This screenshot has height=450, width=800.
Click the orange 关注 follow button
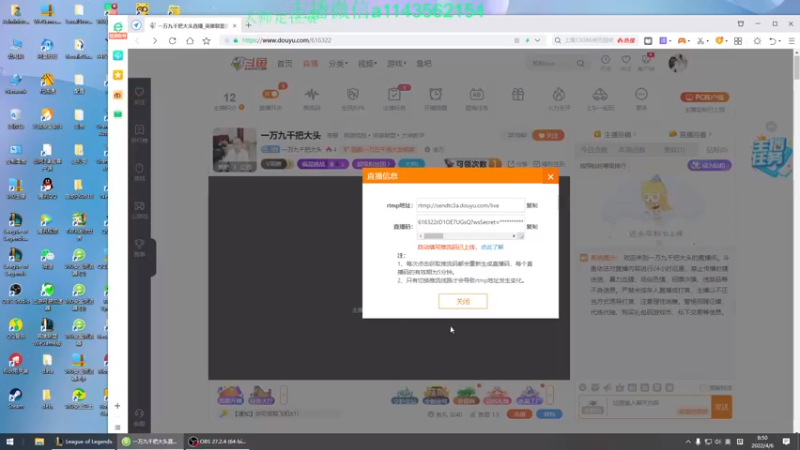click(x=548, y=135)
